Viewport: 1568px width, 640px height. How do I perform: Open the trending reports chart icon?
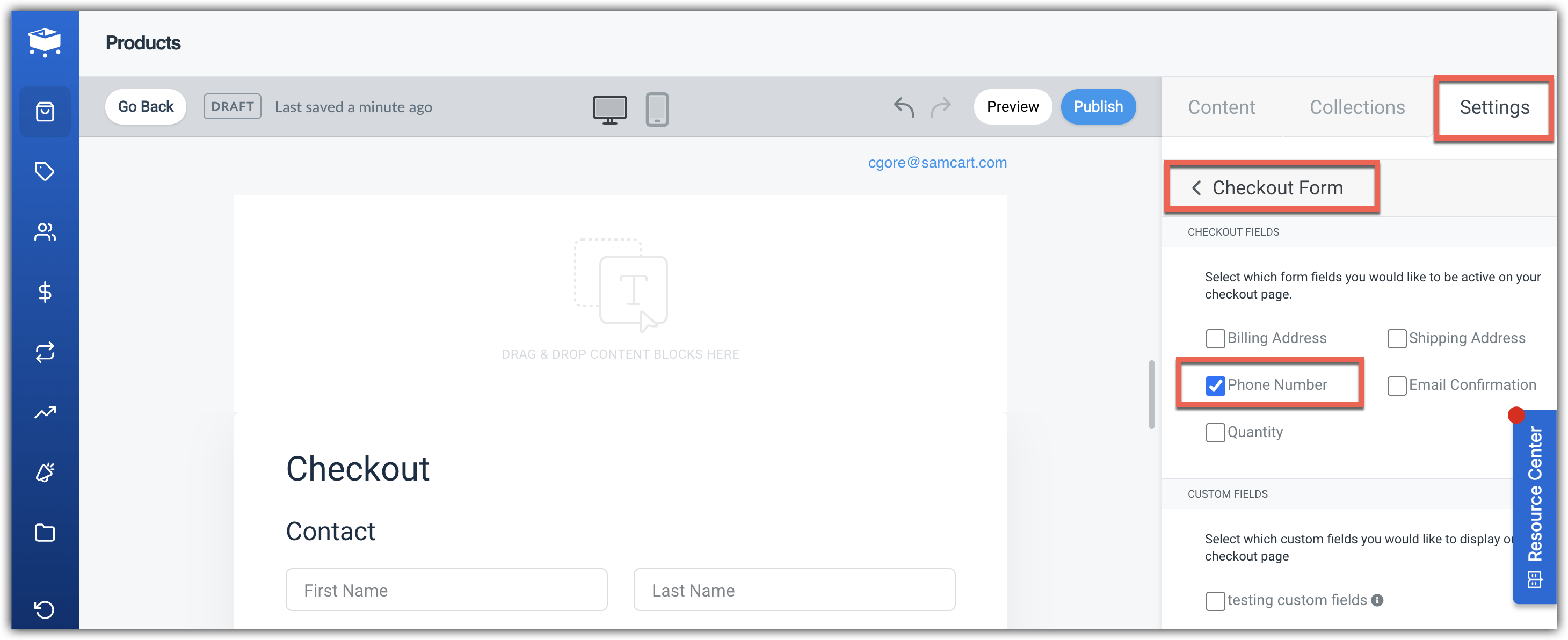click(x=45, y=412)
